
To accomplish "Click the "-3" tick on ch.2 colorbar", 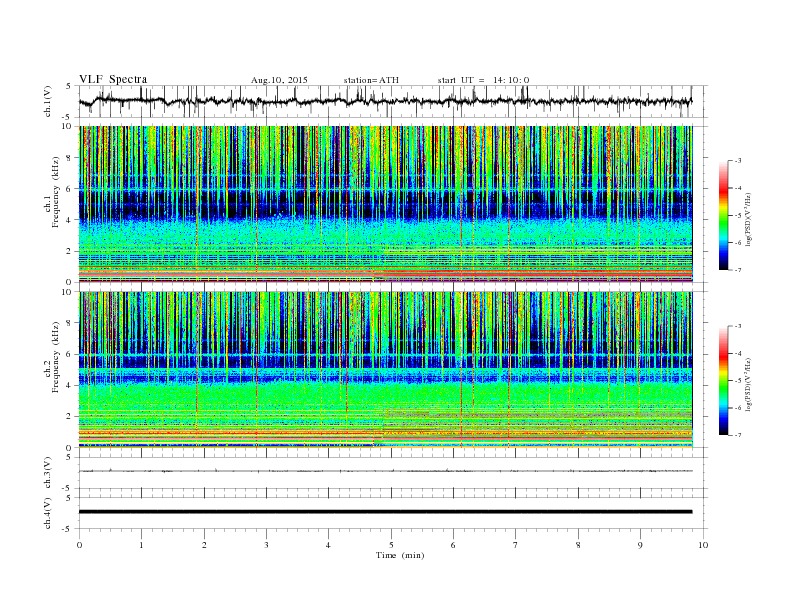I will [738, 326].
